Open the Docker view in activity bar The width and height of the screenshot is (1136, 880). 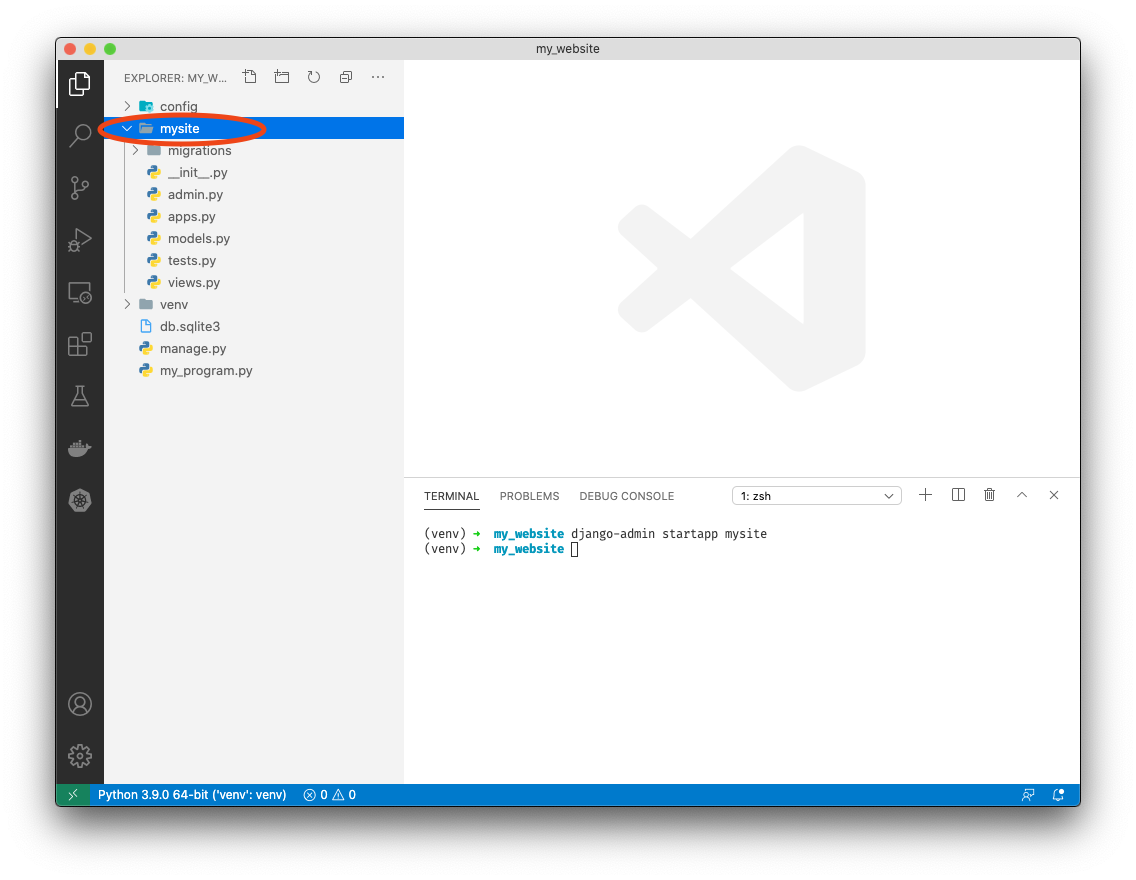click(x=80, y=449)
